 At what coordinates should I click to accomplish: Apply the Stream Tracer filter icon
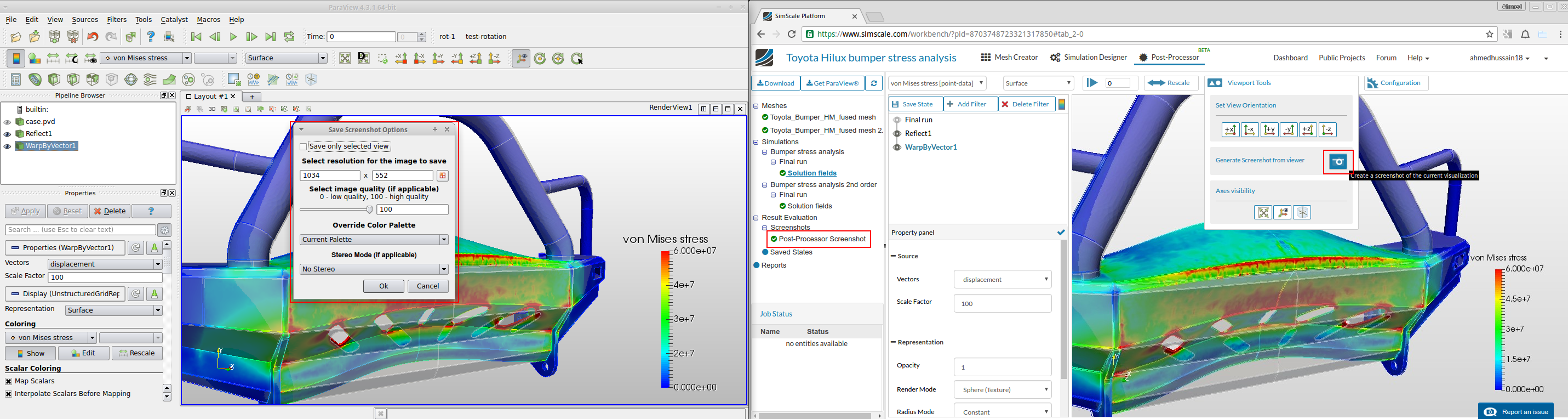[150, 80]
